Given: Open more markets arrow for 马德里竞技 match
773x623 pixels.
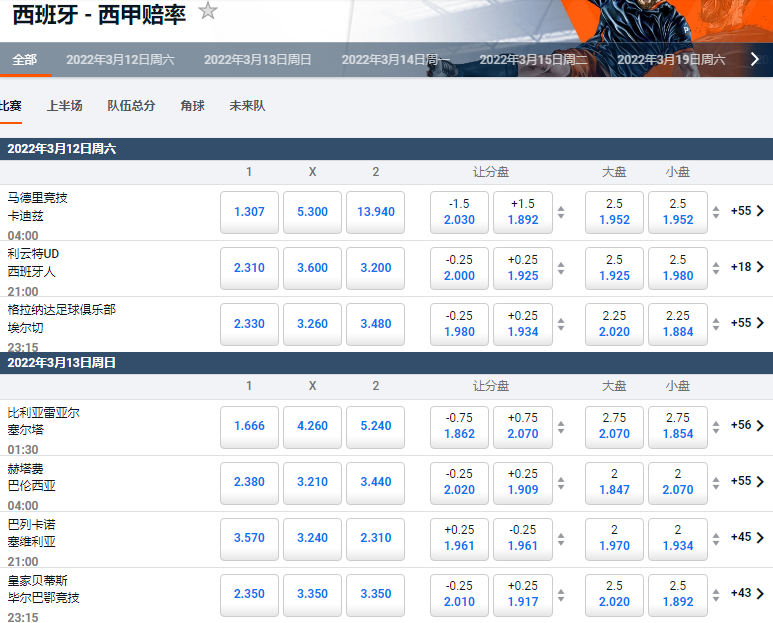Looking at the screenshot, I should (760, 211).
